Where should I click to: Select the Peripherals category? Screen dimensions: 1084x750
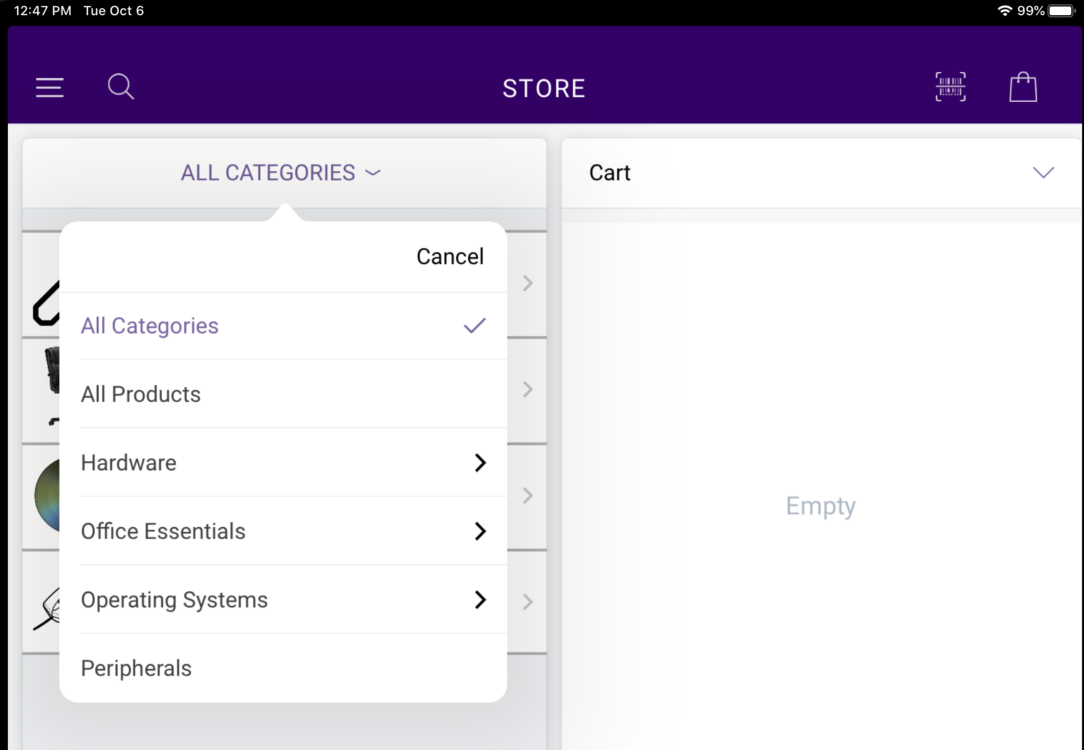point(136,668)
